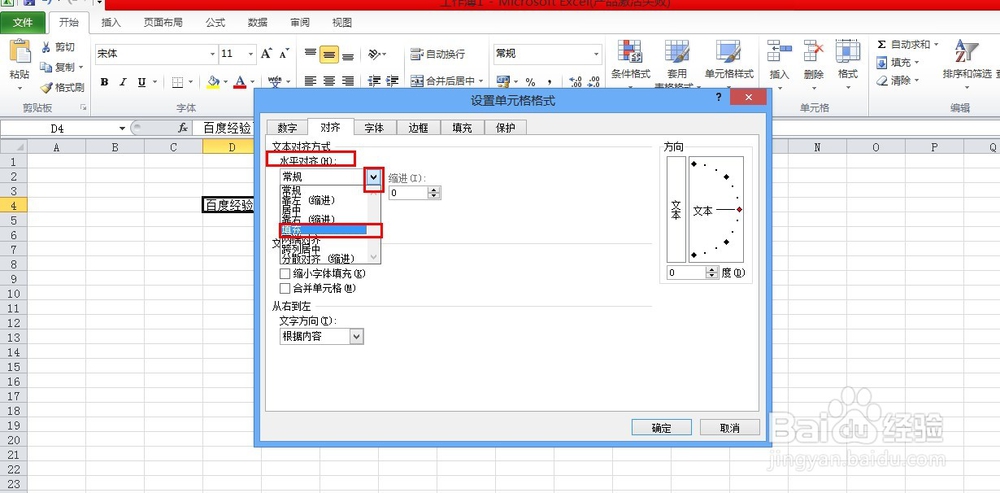Click the Increase Decimal icon
The width and height of the screenshot is (1000, 493).
[x=575, y=82]
